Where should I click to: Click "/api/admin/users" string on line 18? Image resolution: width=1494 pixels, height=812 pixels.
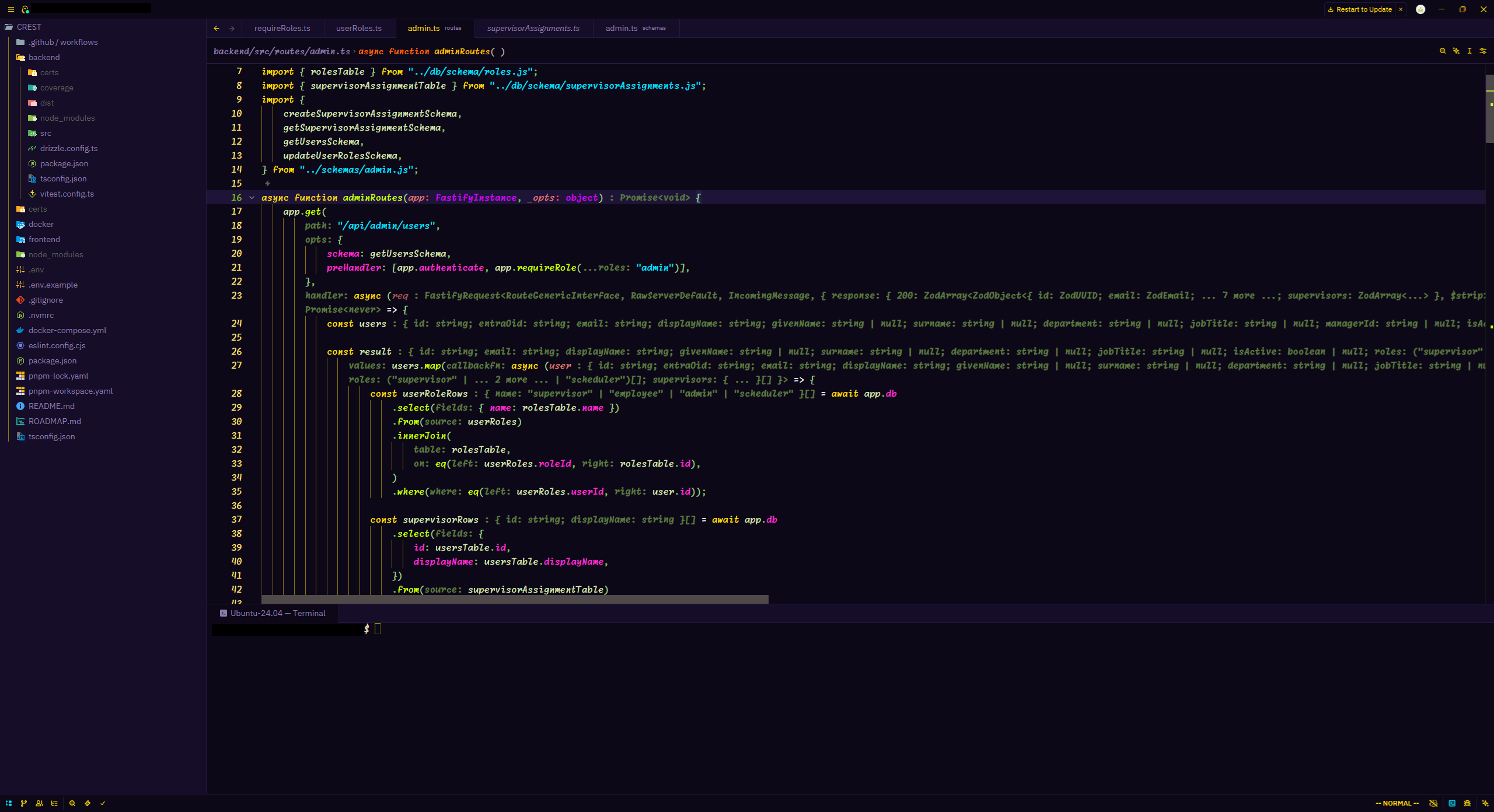coord(386,226)
